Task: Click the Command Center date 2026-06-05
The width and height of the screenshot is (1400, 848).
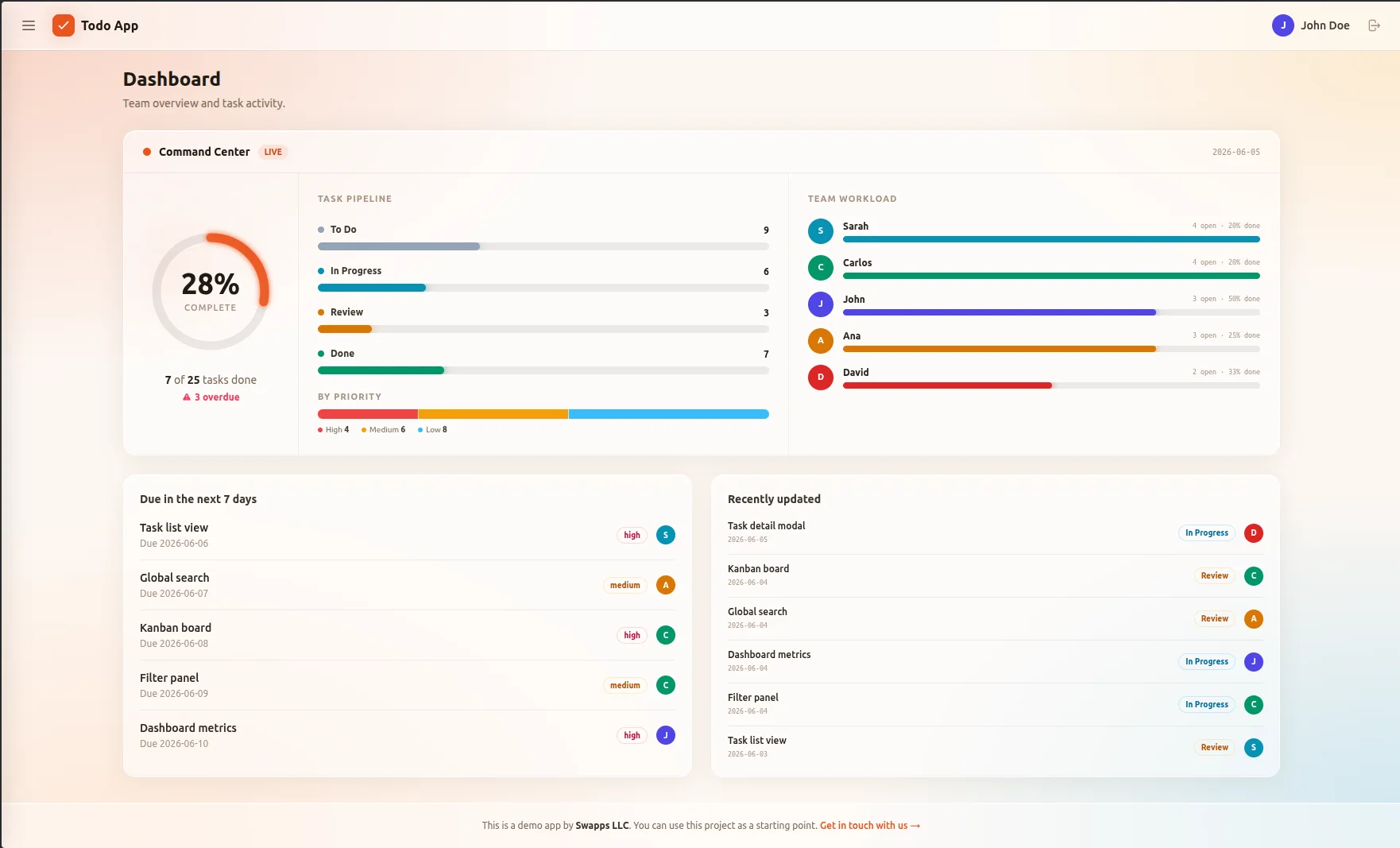Action: [1236, 152]
